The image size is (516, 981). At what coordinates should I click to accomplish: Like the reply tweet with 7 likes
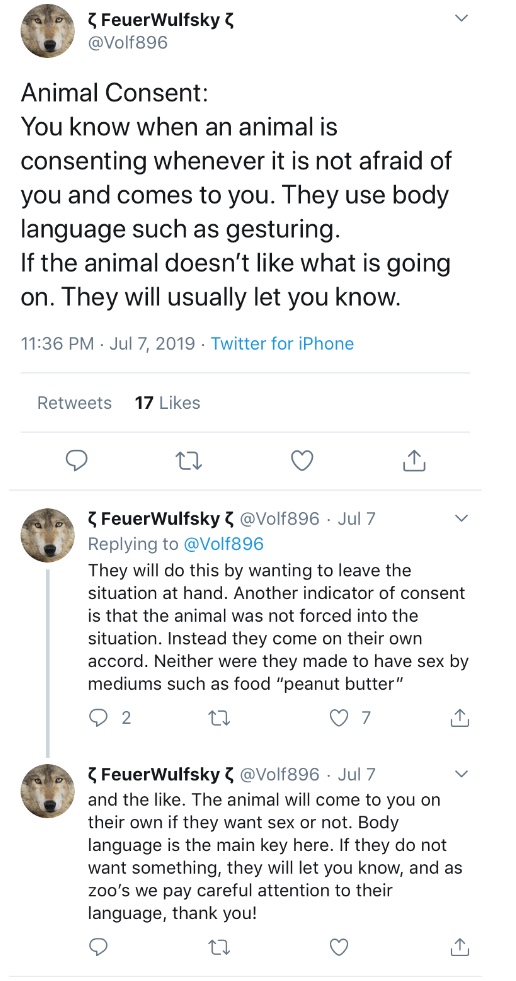click(349, 718)
